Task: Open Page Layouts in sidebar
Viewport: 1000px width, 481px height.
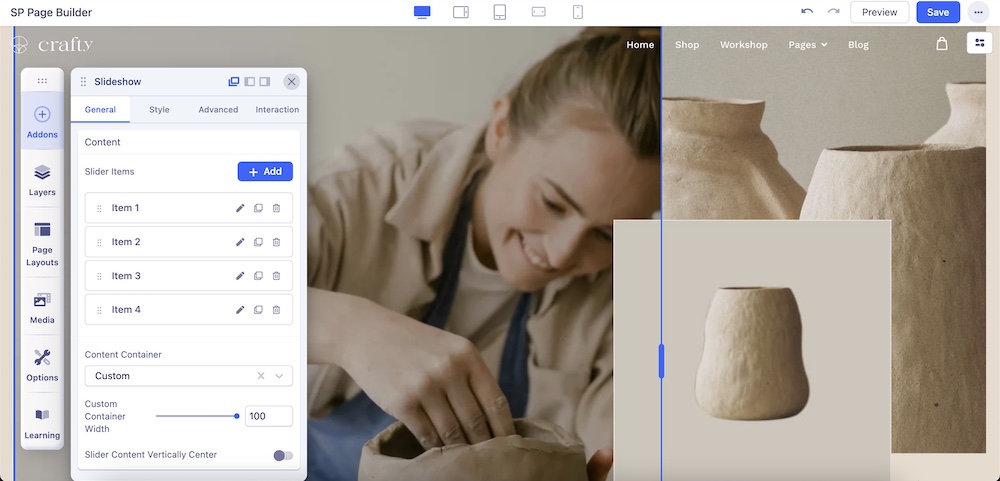Action: click(x=42, y=244)
